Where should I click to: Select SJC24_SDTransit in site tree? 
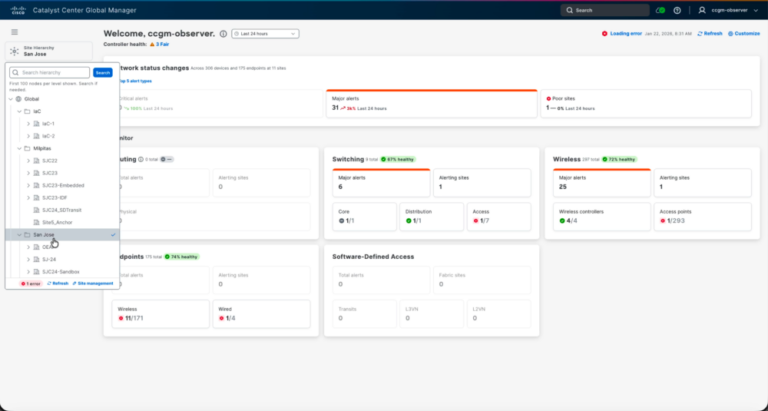(62, 210)
